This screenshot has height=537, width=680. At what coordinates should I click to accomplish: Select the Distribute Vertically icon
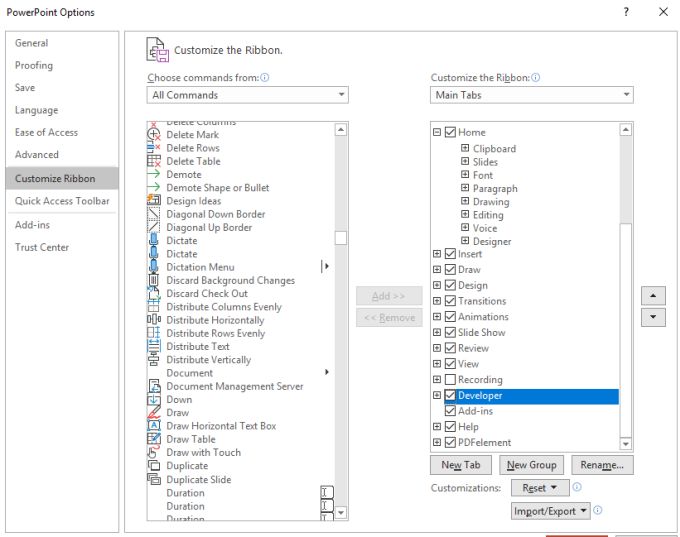click(x=154, y=360)
